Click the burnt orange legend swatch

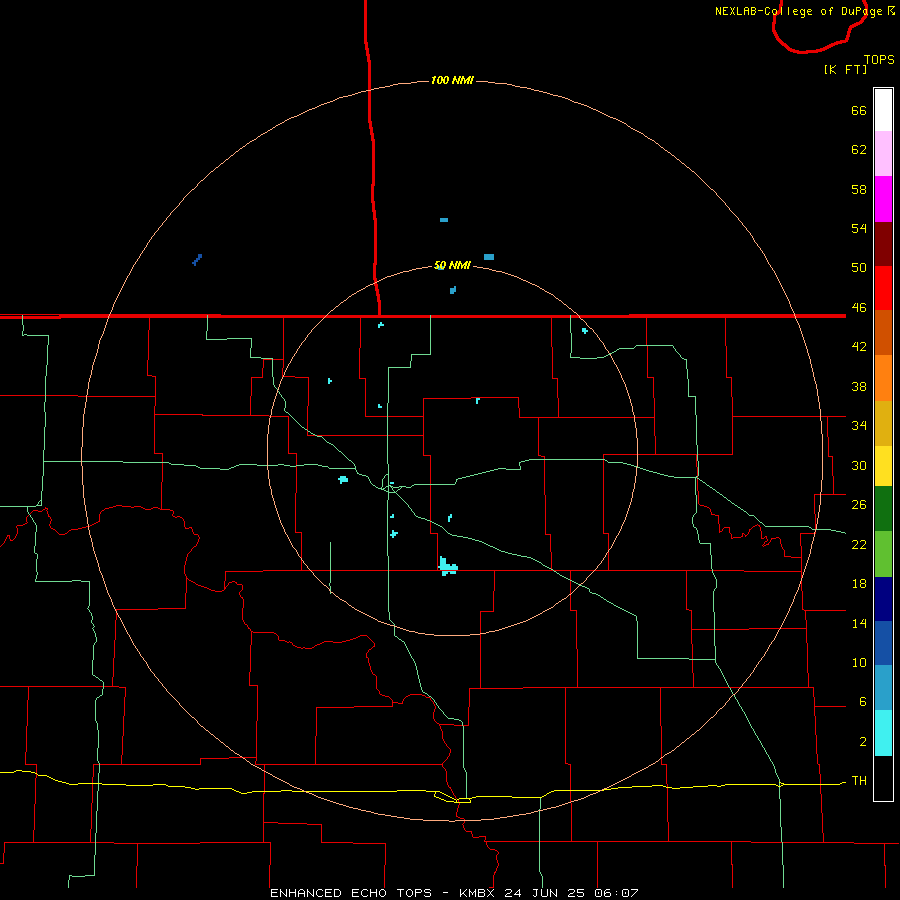(x=883, y=332)
